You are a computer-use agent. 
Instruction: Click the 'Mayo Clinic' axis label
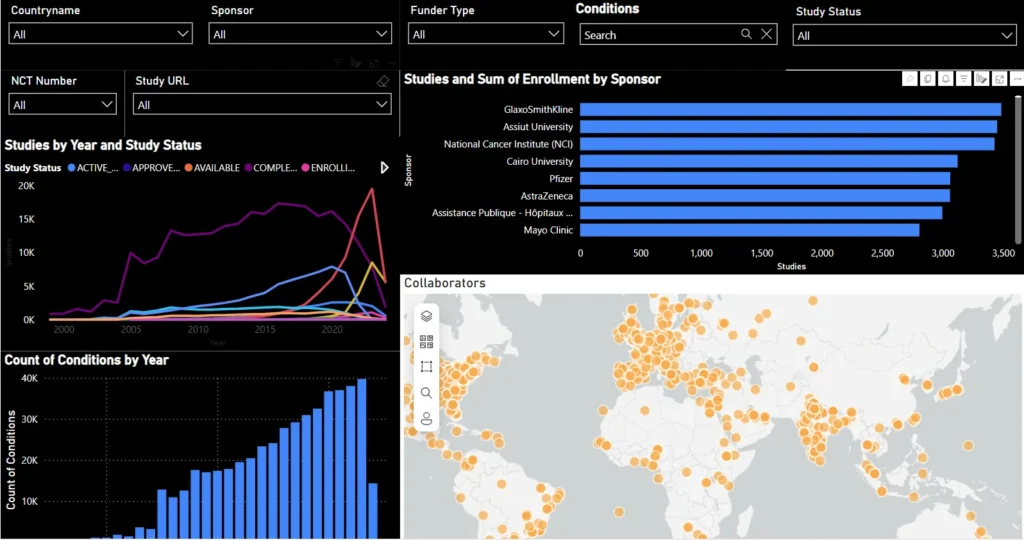(548, 230)
